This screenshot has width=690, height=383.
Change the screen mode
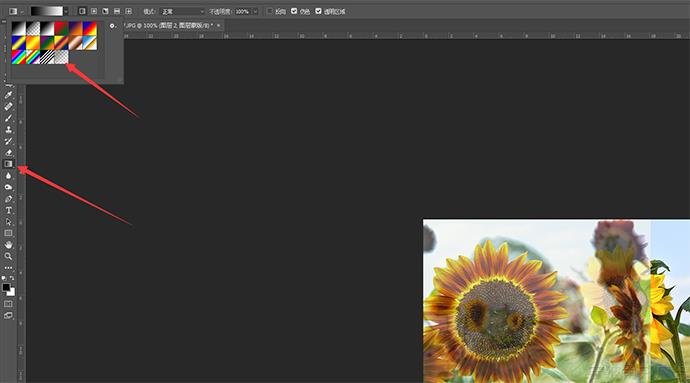point(8,315)
